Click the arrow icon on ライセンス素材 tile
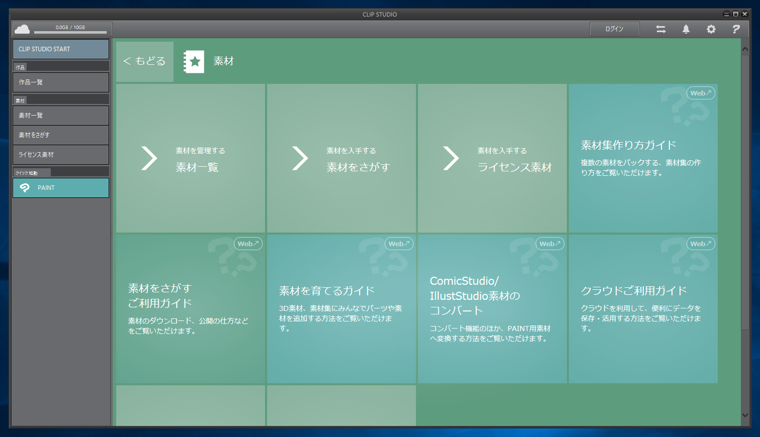Screen dimensions: 760x437 pos(451,158)
